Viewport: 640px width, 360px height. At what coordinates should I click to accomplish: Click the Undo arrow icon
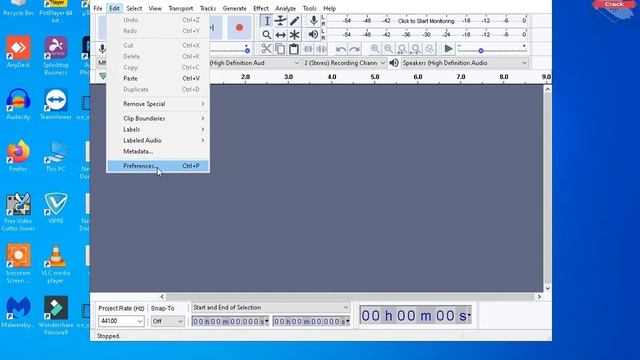point(341,49)
